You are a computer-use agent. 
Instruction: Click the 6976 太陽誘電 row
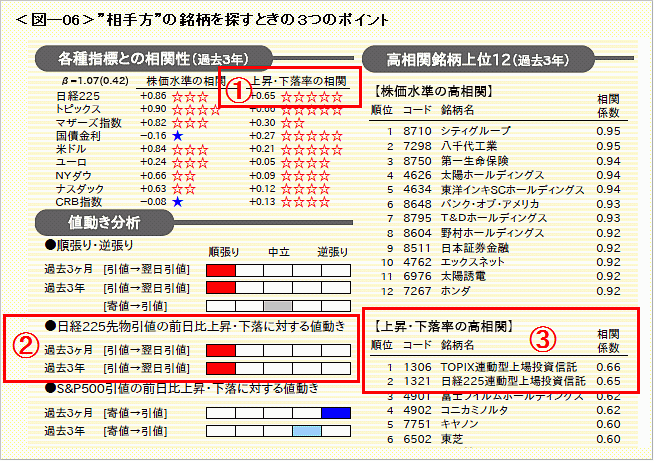coord(499,277)
